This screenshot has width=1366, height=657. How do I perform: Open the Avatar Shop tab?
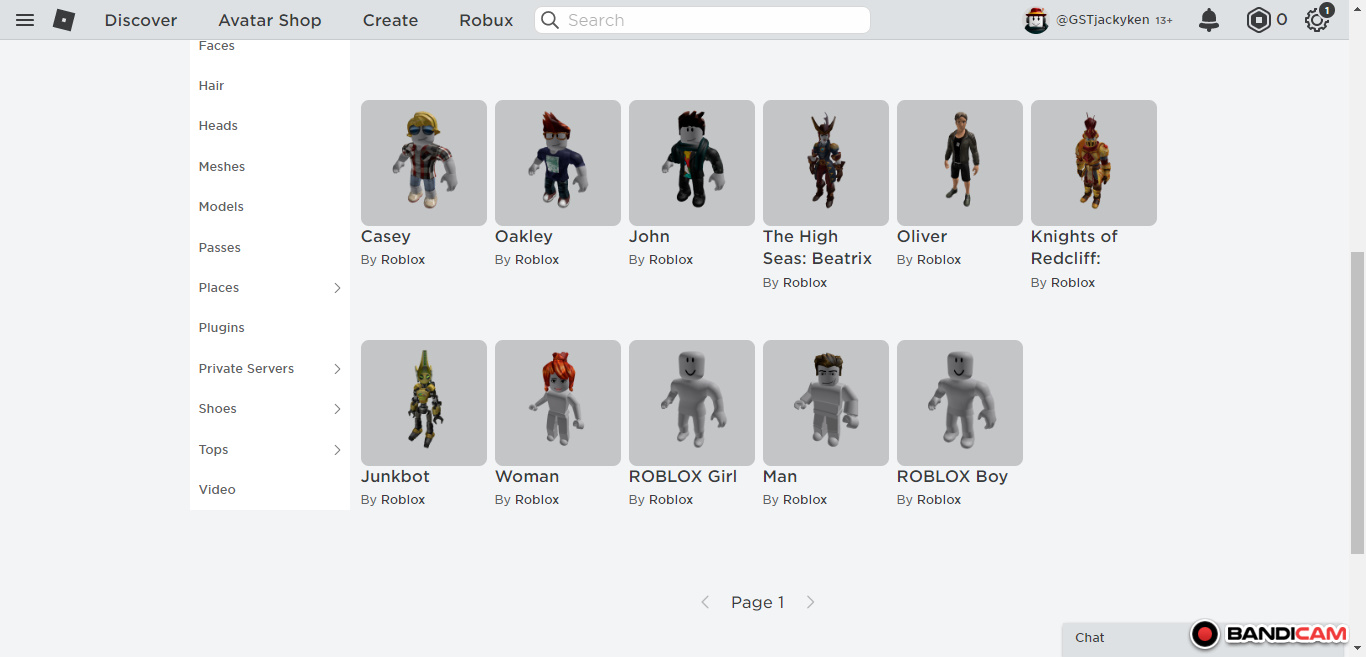[x=270, y=20]
